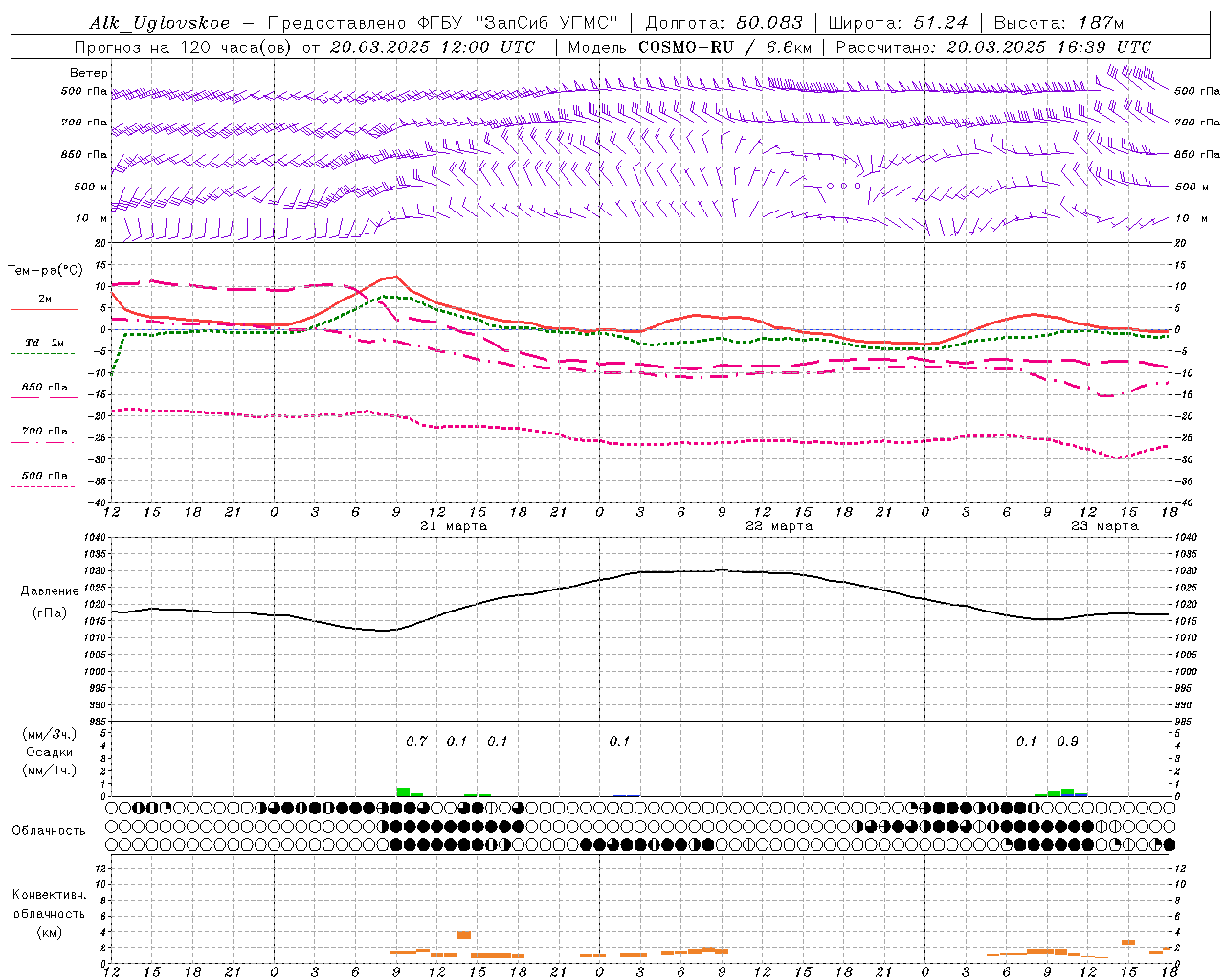Image resolution: width=1225 pixels, height=980 pixels.
Task: Select the longitude value Долгота: 80.083
Action: [x=725, y=23]
